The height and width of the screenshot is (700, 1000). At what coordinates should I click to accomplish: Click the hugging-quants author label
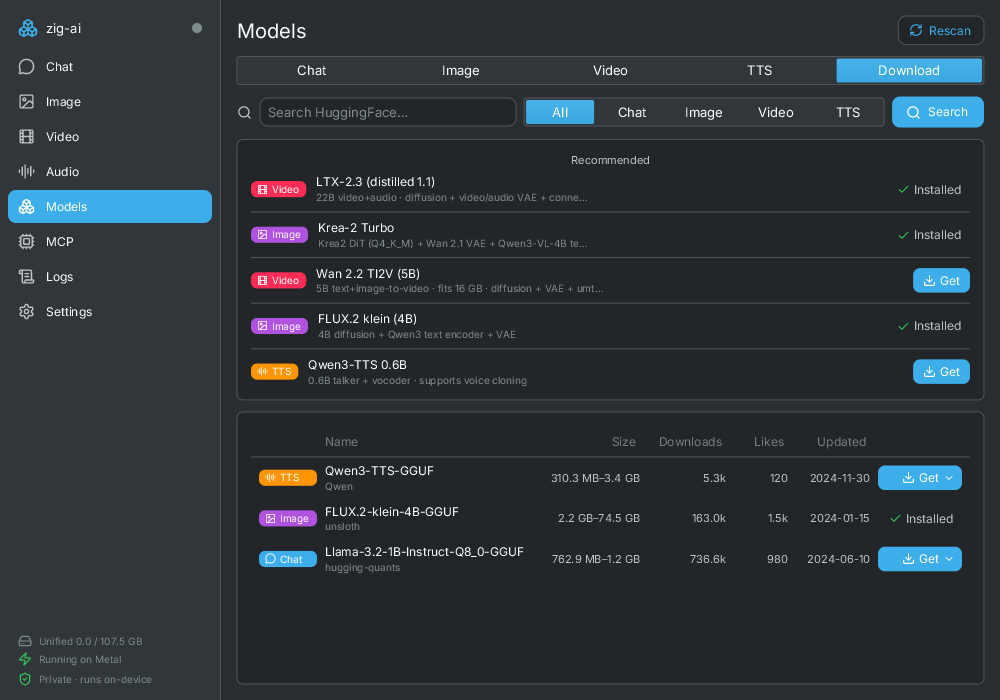[362, 568]
